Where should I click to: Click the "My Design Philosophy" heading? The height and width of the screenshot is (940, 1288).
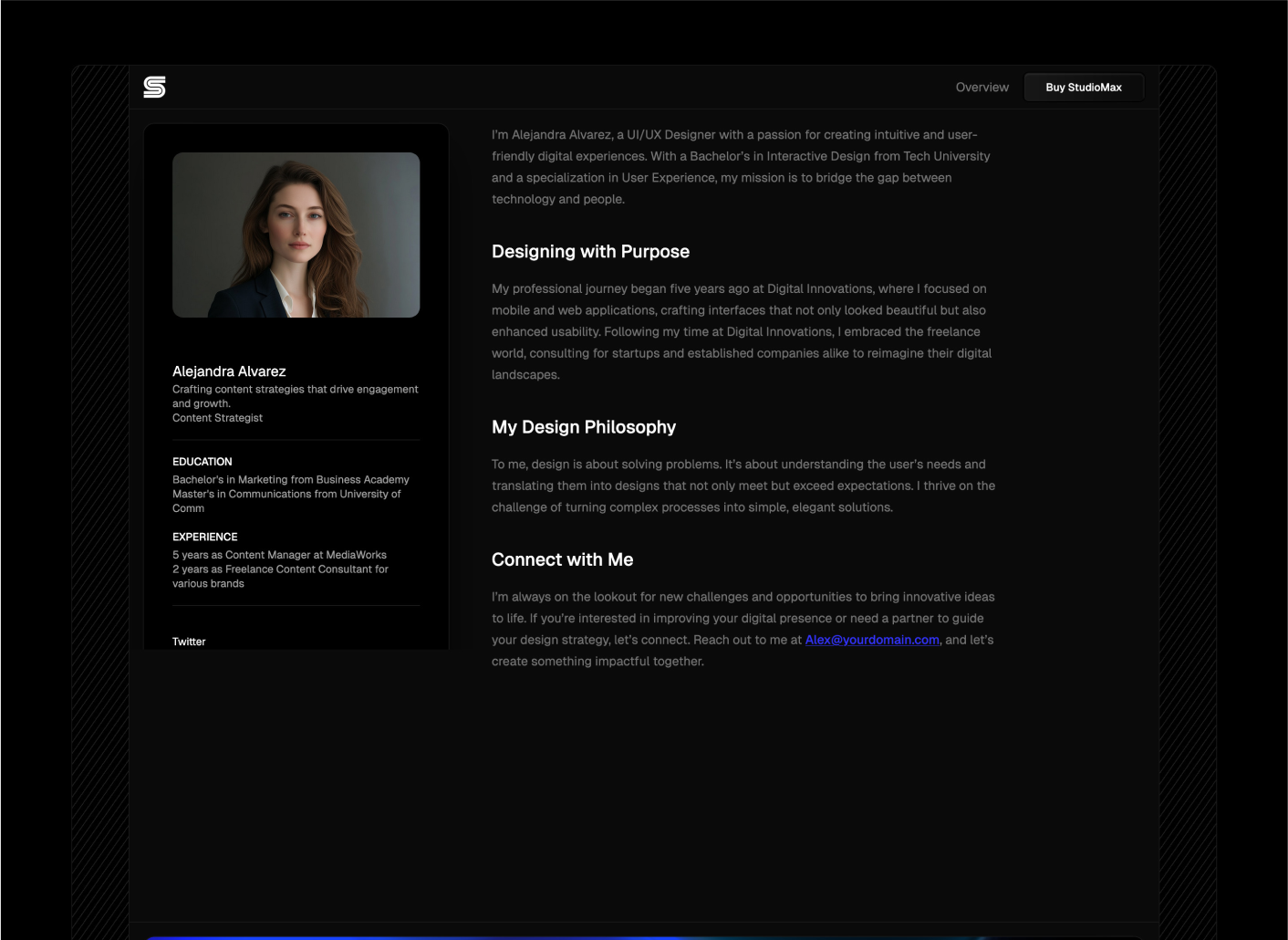pos(584,427)
